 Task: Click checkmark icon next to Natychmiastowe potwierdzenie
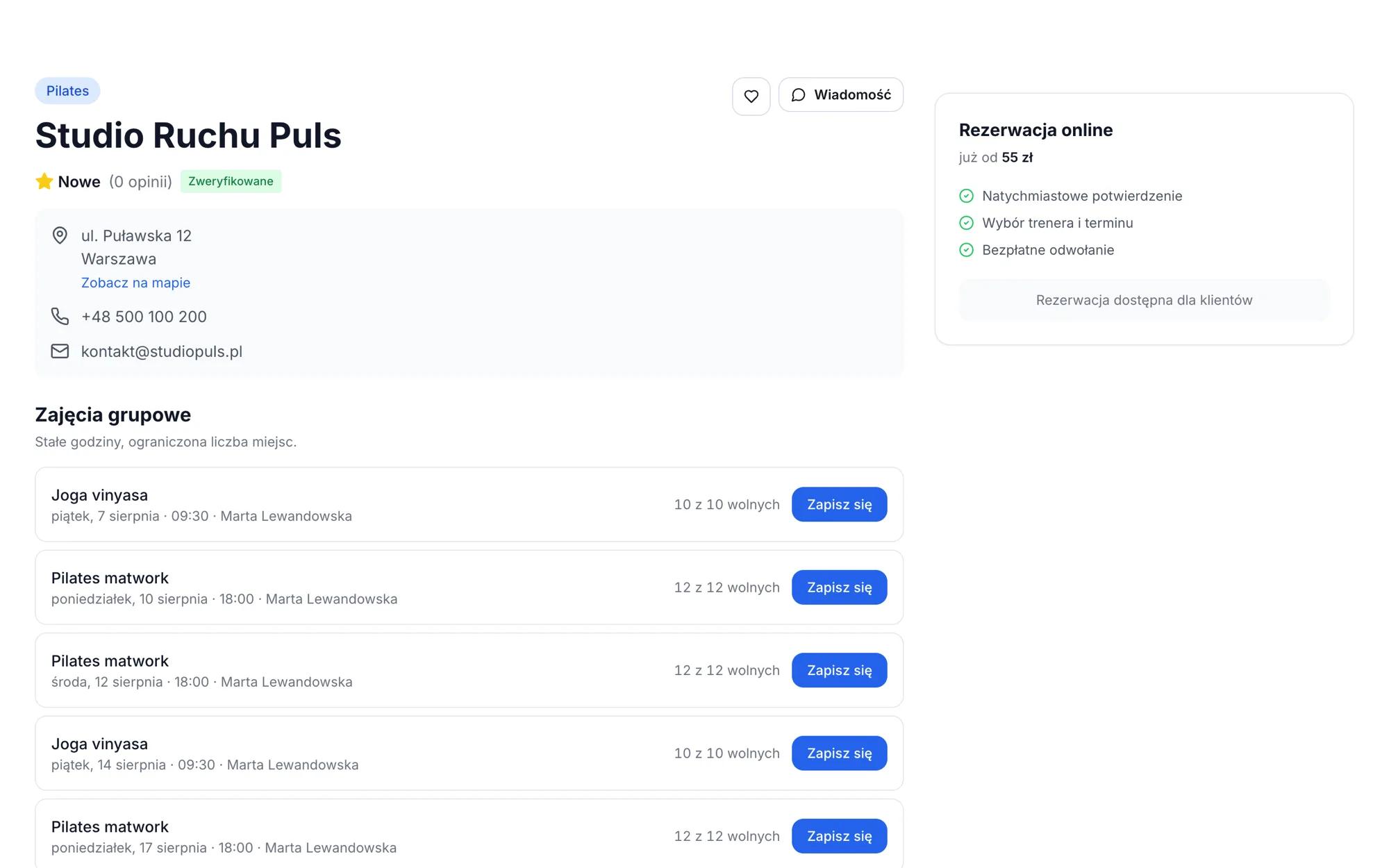click(966, 196)
